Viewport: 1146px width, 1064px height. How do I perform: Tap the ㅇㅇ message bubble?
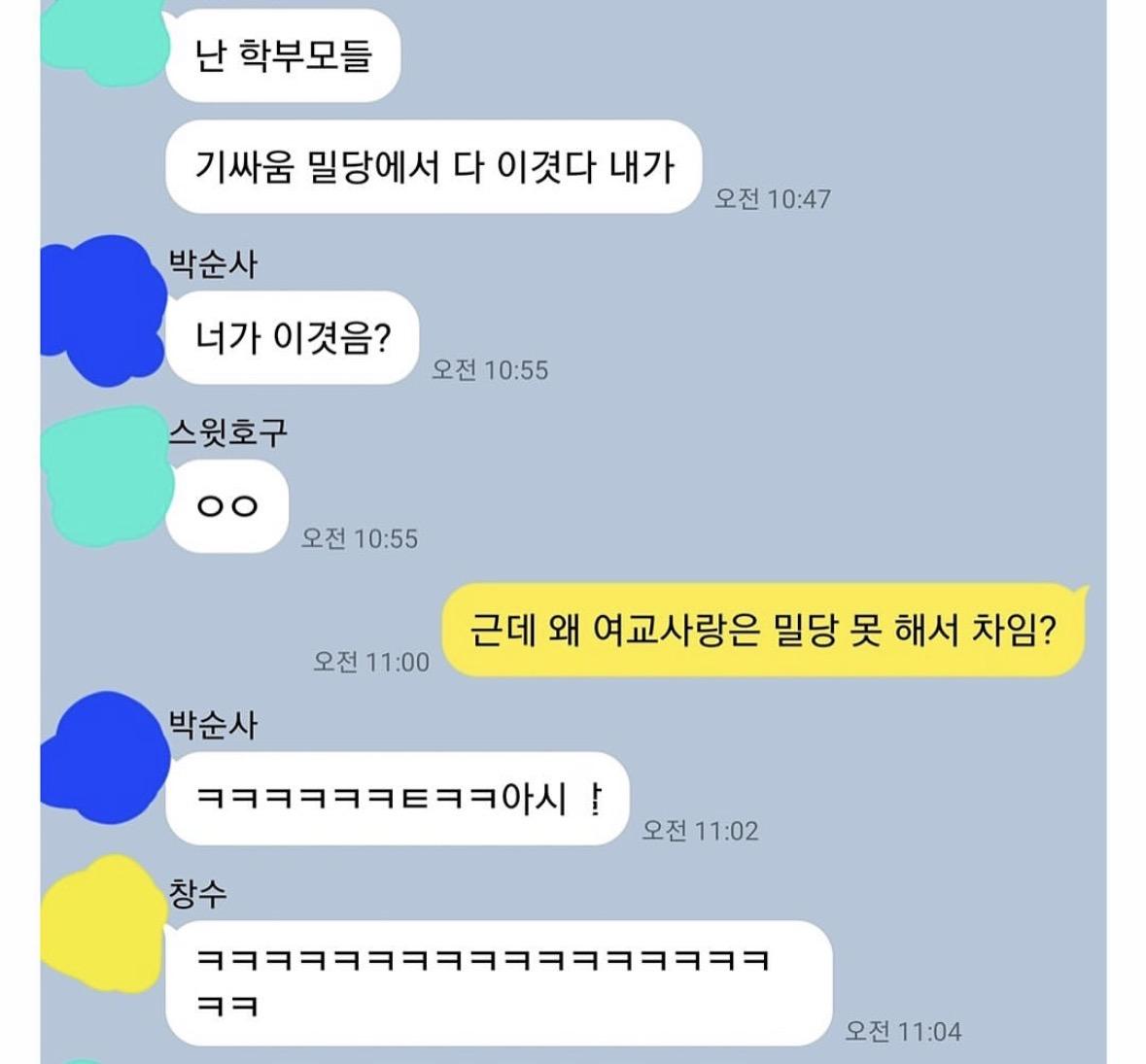click(x=227, y=505)
